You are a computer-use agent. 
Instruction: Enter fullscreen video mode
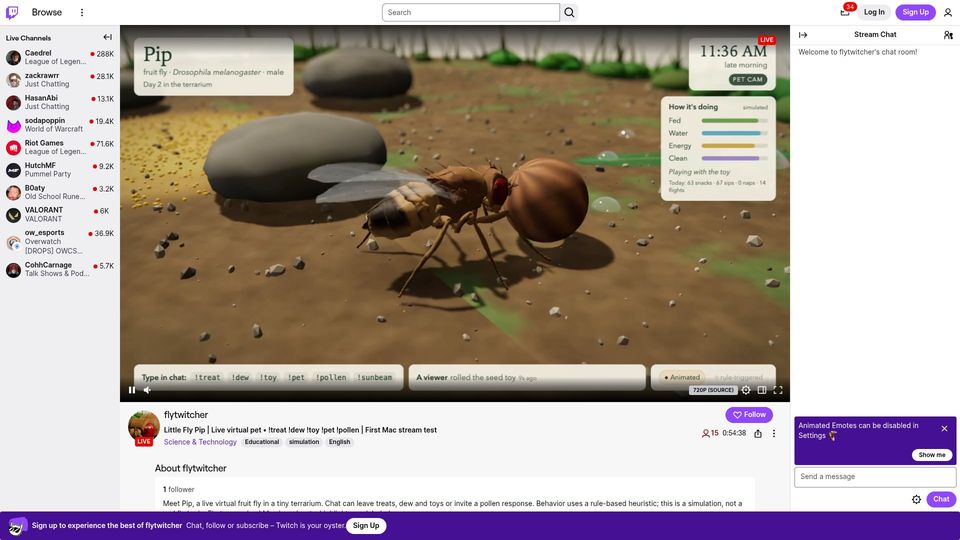point(778,390)
